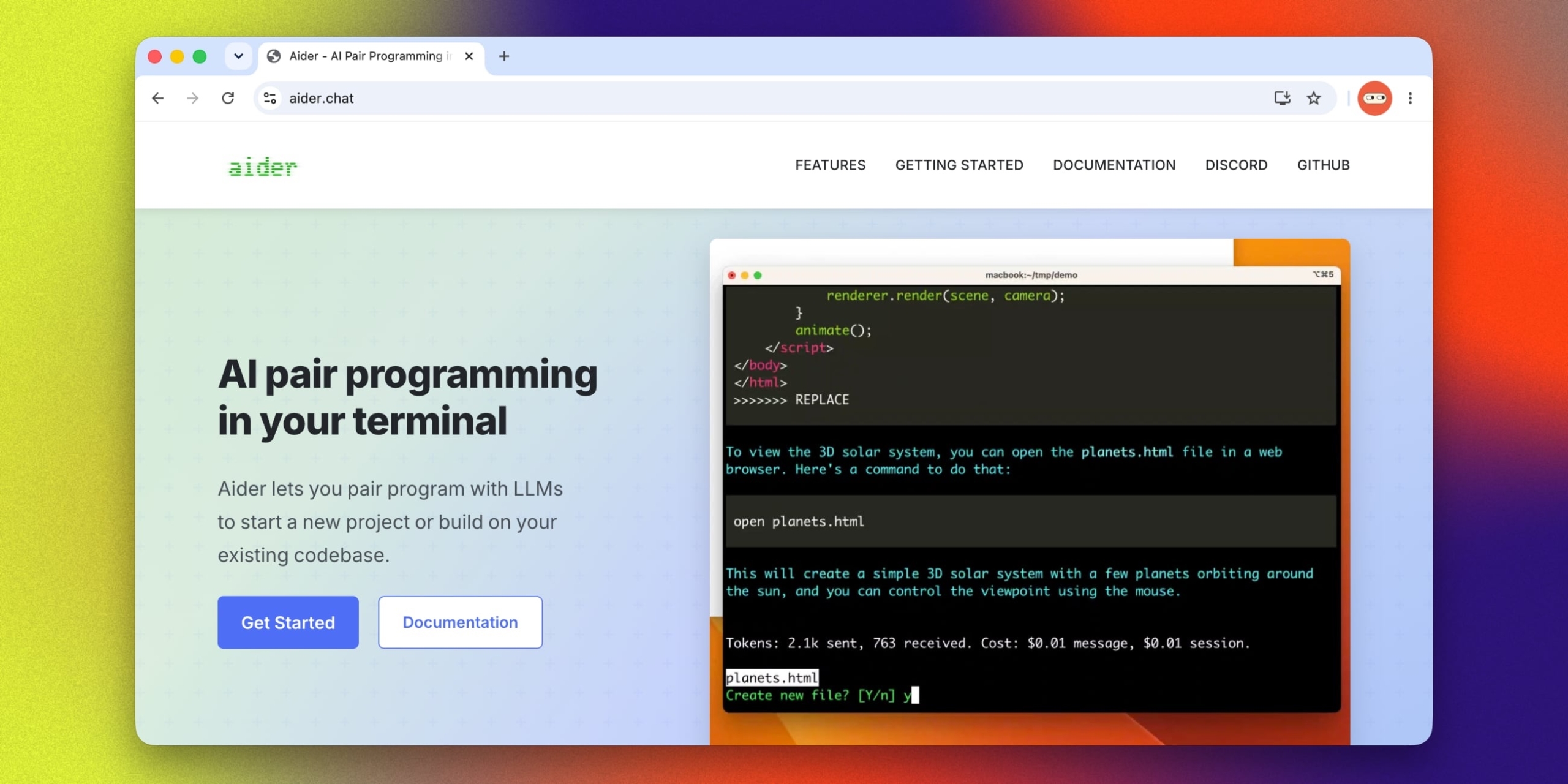Viewport: 1568px width, 784px height.
Task: Click the 'Create new file? [Y/n]' prompt
Action: tap(810, 695)
